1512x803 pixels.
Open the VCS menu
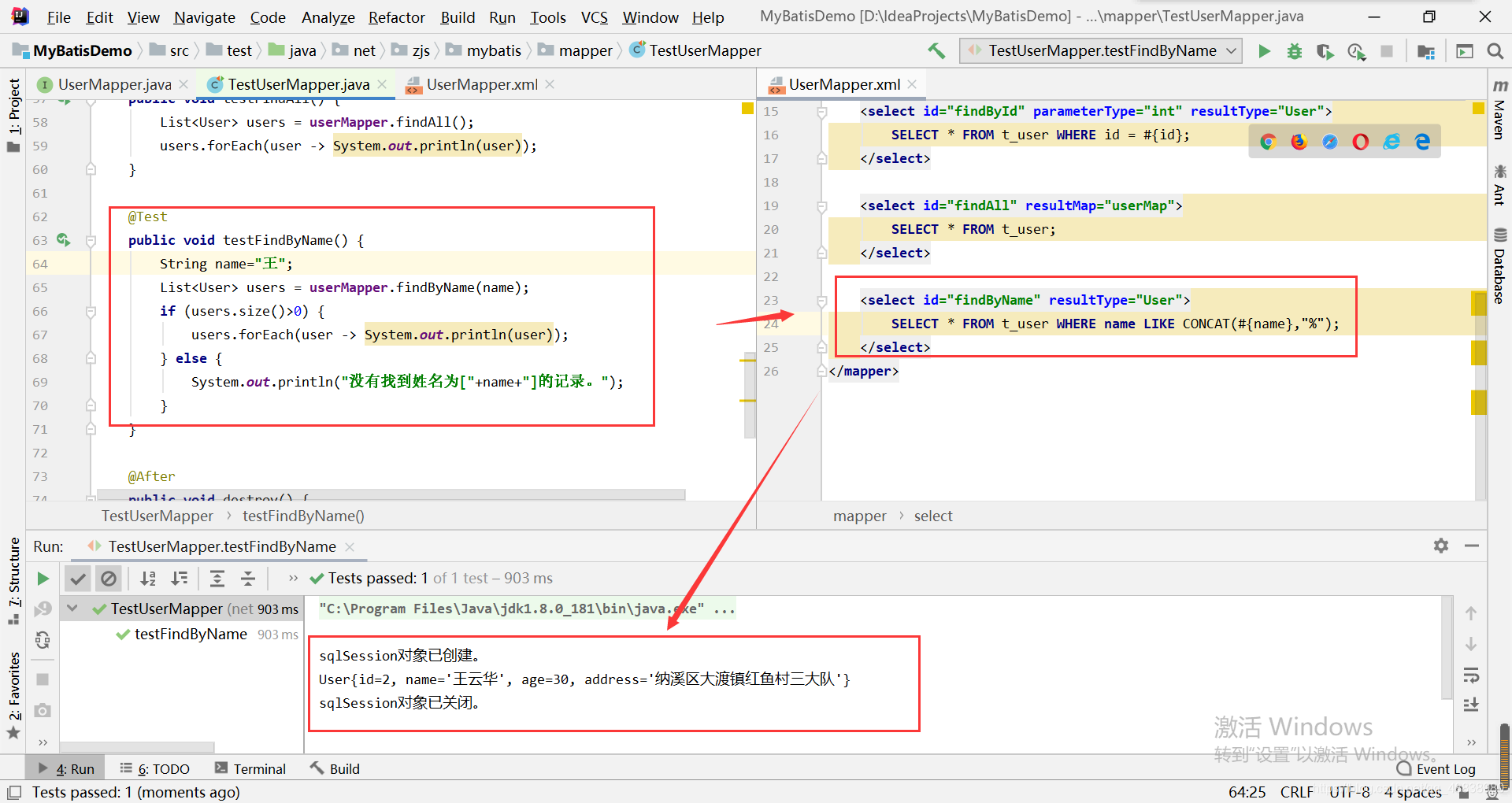[x=594, y=17]
